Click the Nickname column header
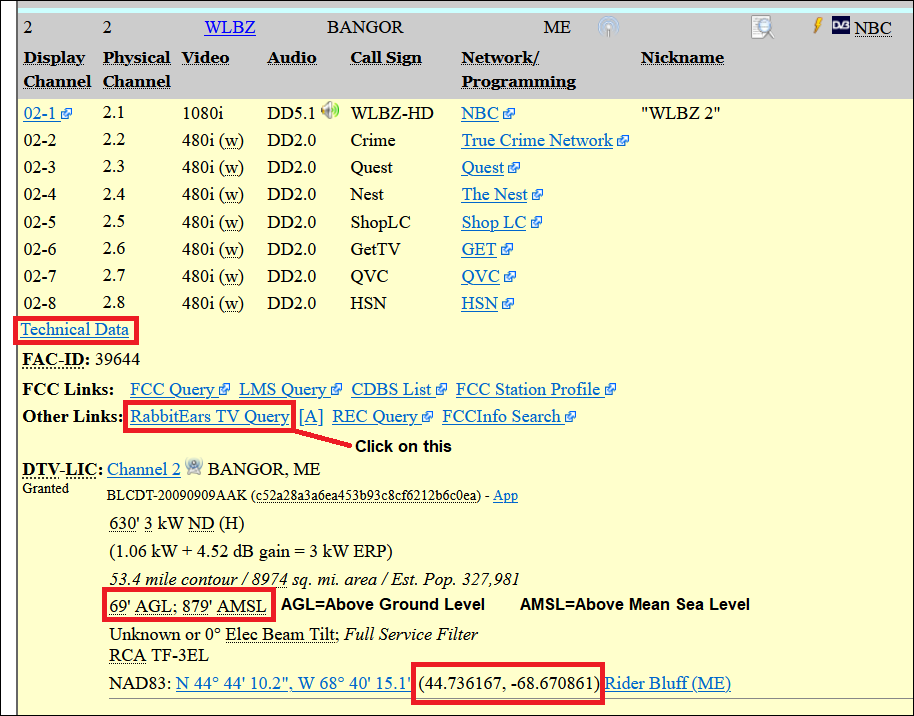This screenshot has height=716, width=914. click(682, 58)
